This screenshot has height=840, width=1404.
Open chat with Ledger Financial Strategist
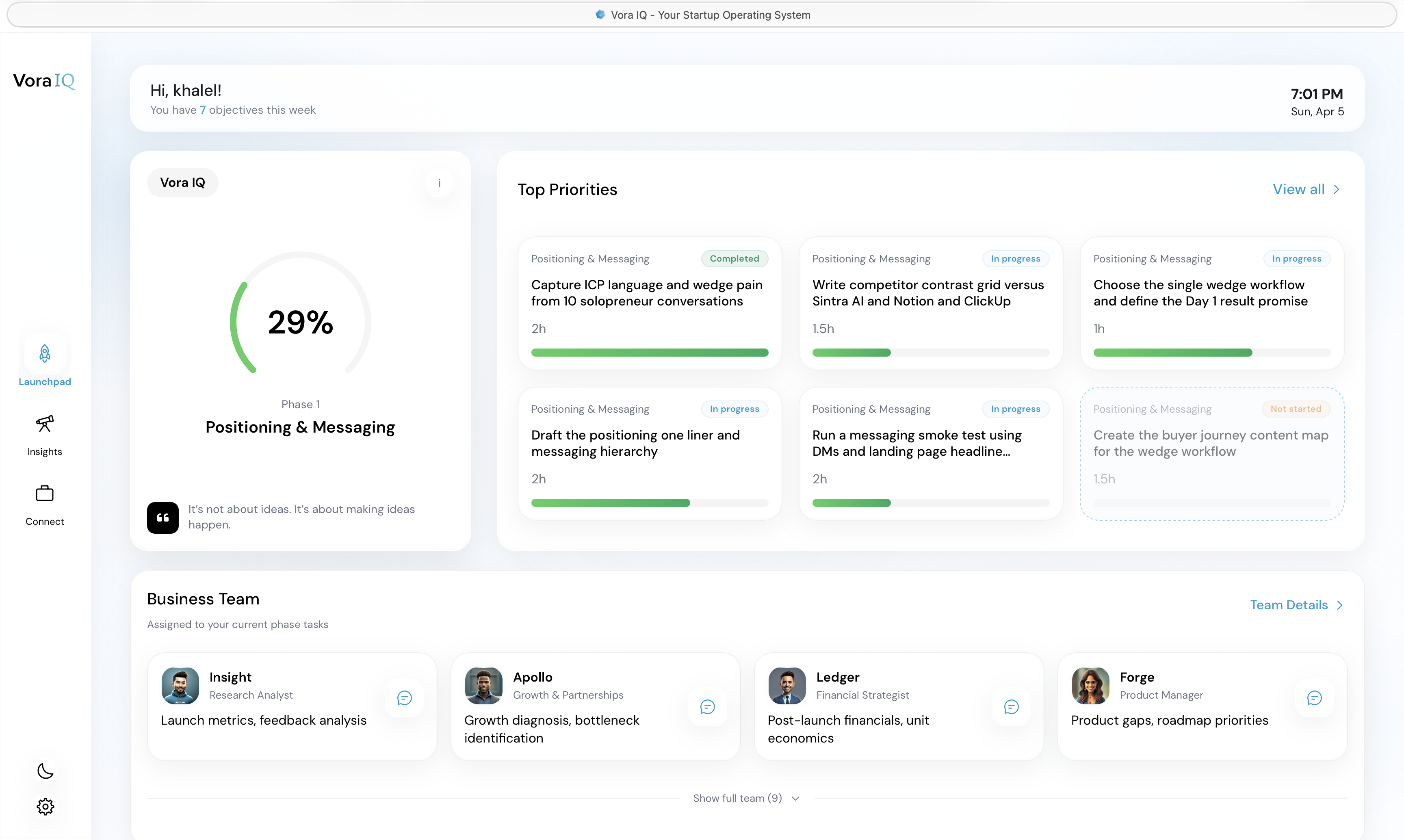[x=1011, y=707]
